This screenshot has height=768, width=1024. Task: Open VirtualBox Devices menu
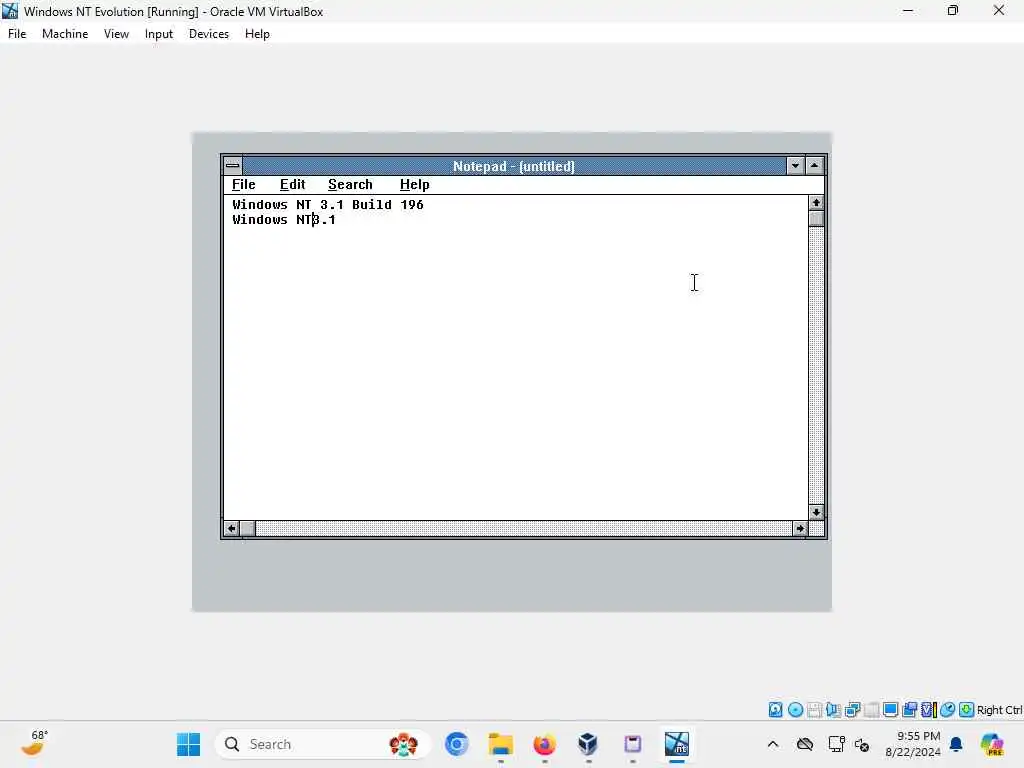[x=208, y=34]
